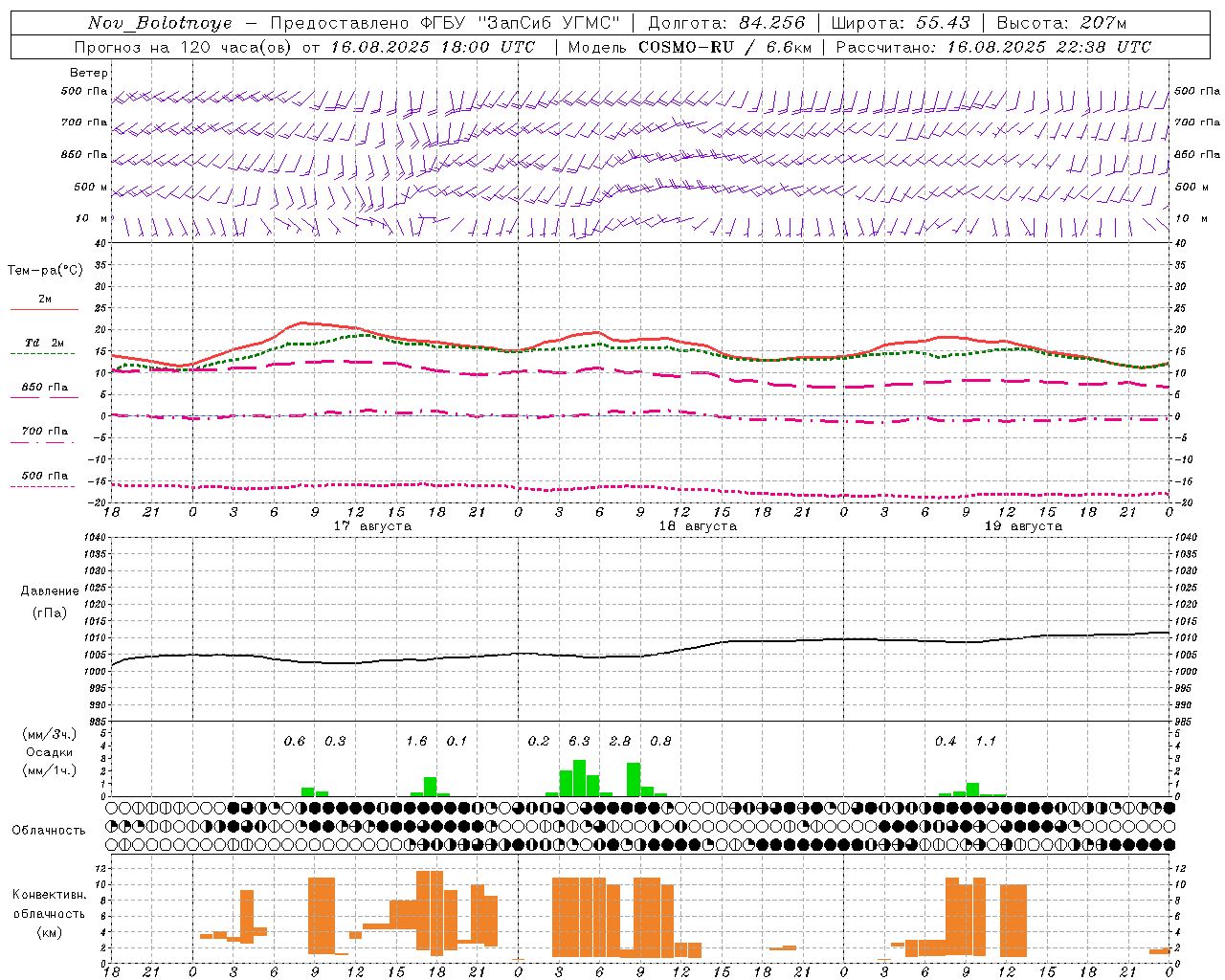Click the 18 августа date label
The image size is (1225, 980).
click(x=698, y=526)
